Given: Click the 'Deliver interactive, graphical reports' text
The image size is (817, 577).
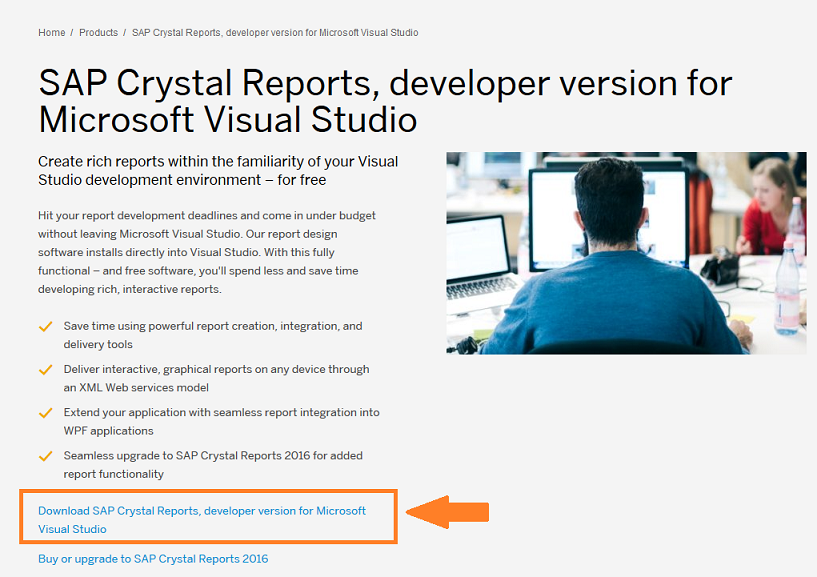Looking at the screenshot, I should tap(217, 378).
